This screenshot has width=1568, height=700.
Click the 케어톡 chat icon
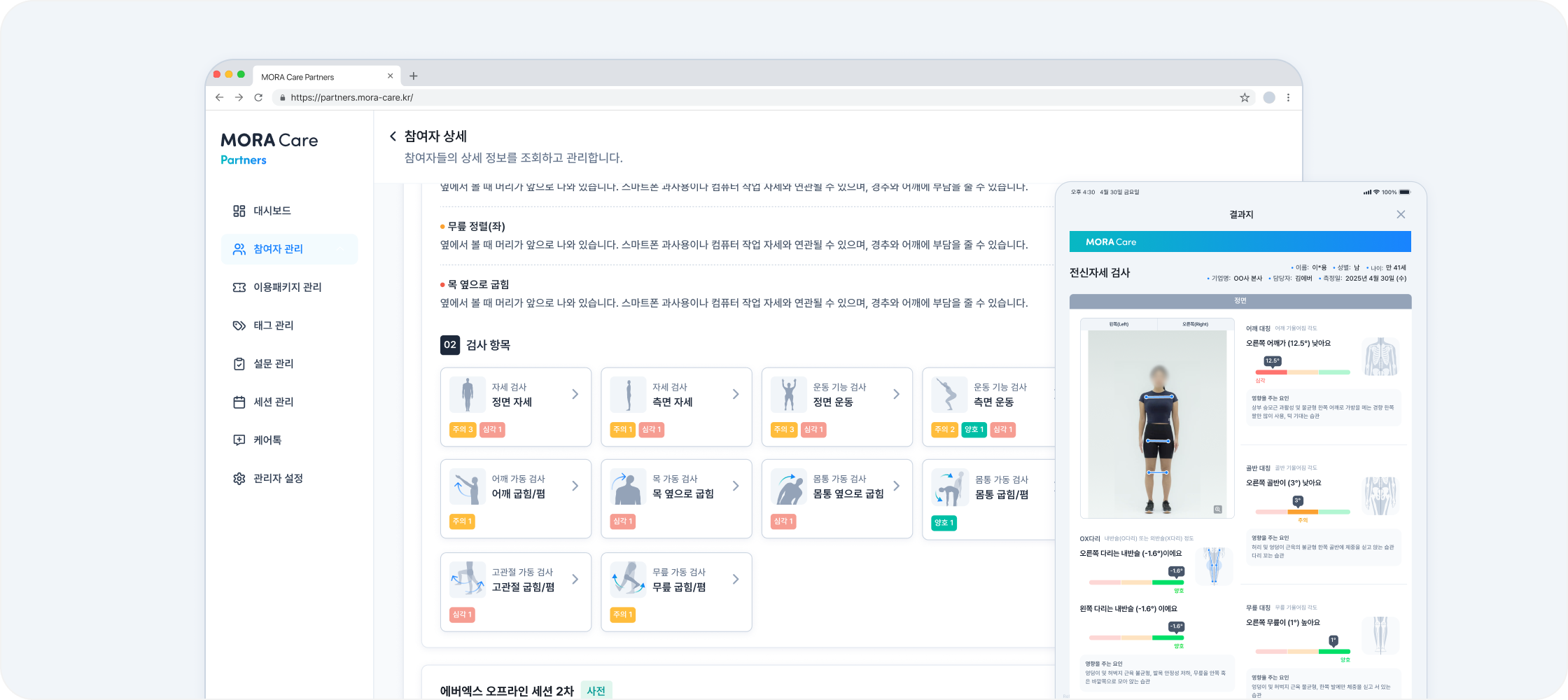pos(239,440)
